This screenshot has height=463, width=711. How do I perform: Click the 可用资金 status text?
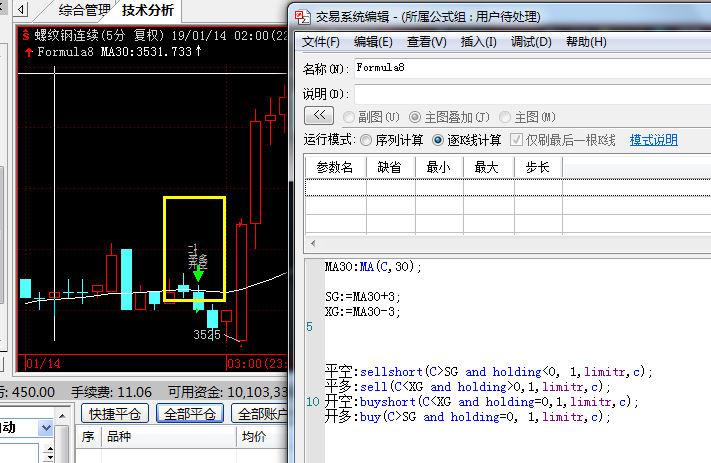click(228, 392)
